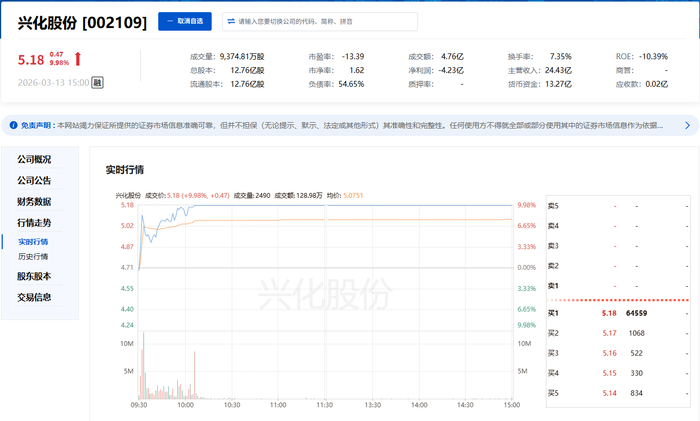Click the 买5 price 5.14
This screenshot has width=700, height=421.
coord(609,393)
